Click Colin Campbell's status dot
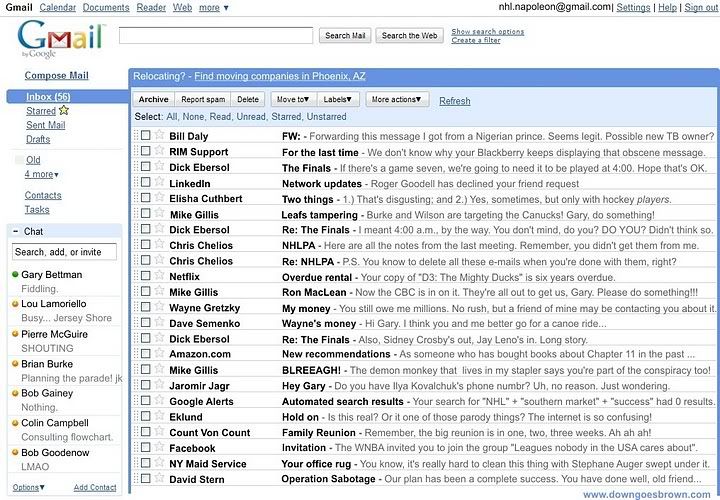The width and height of the screenshot is (720, 500). [15, 423]
